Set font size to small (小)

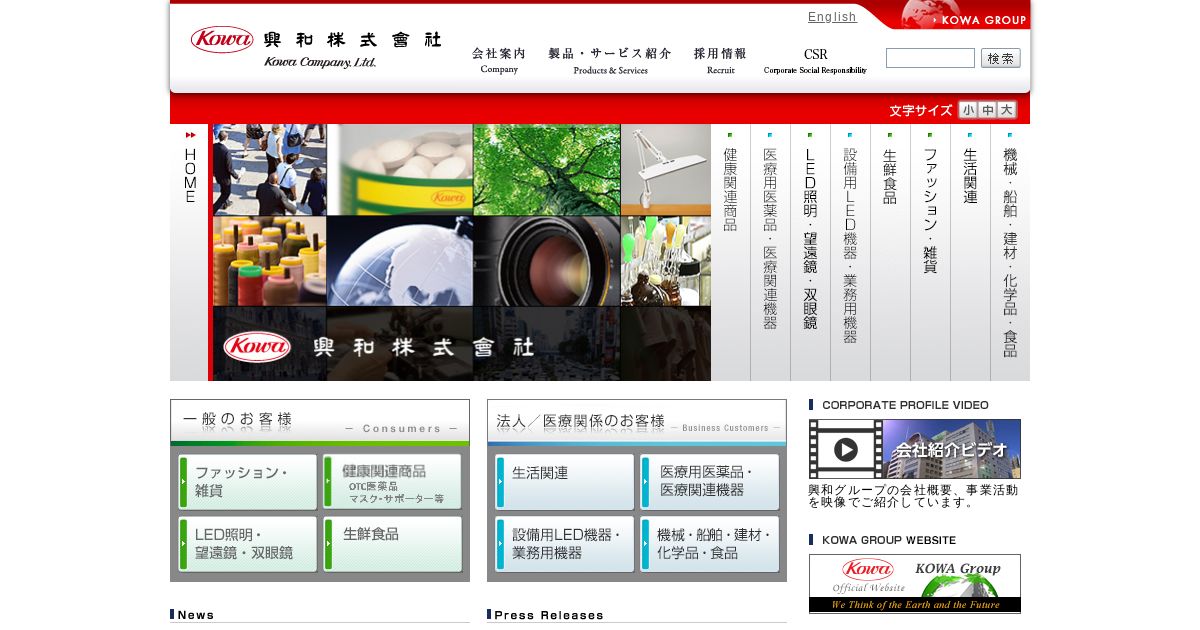(x=968, y=110)
